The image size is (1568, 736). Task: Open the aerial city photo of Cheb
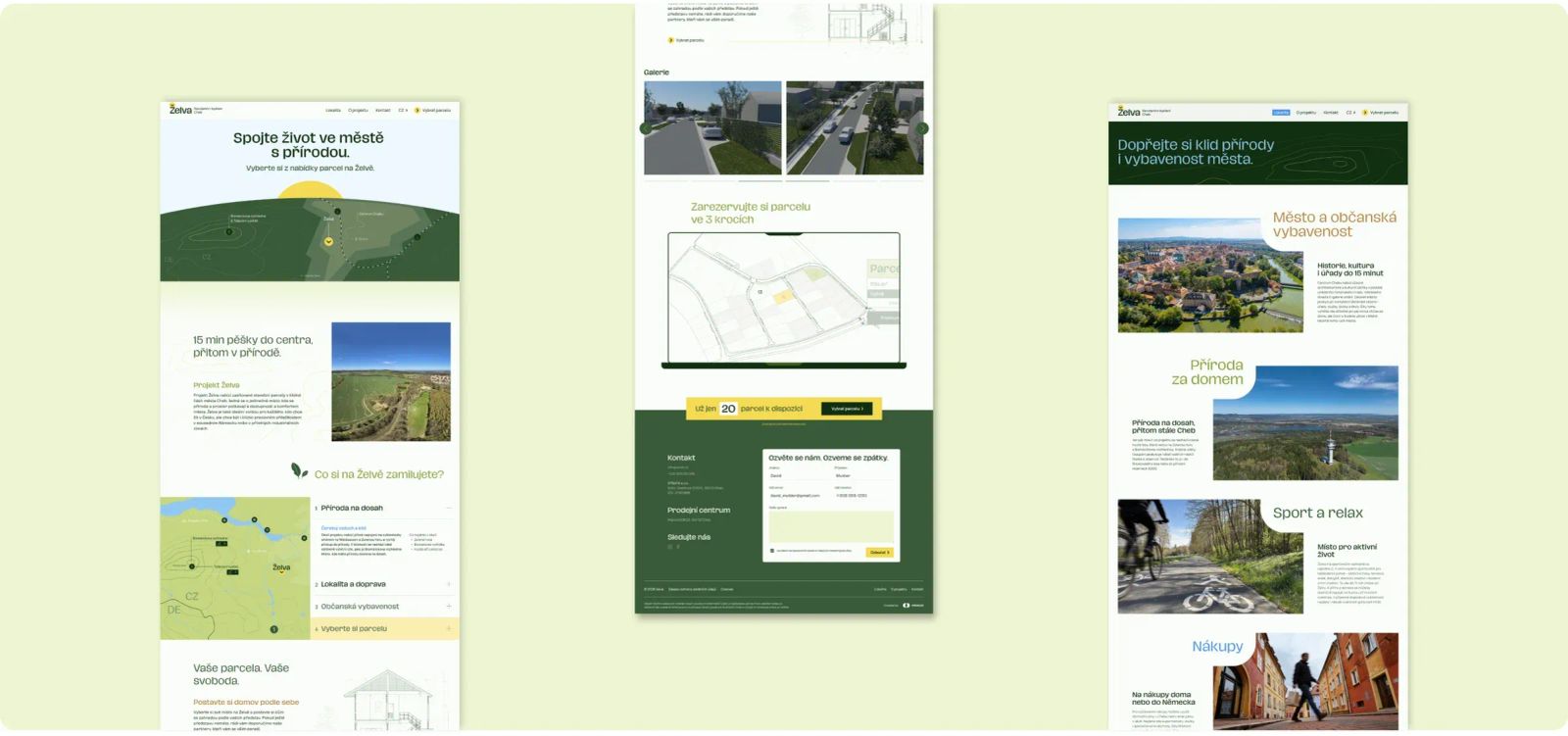coord(1210,275)
